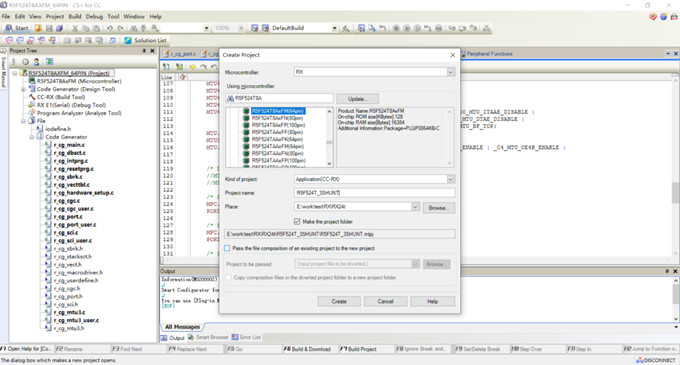Click the Start toolbar button
This screenshot has width=680, height=365.
click(16, 28)
